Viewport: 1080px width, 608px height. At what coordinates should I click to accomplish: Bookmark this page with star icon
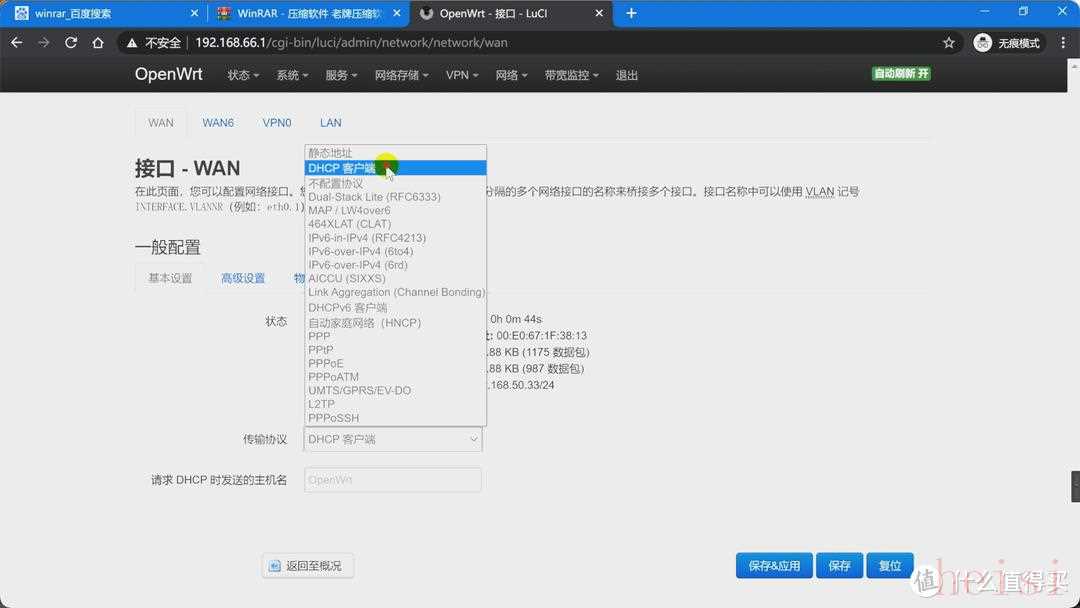(x=948, y=43)
